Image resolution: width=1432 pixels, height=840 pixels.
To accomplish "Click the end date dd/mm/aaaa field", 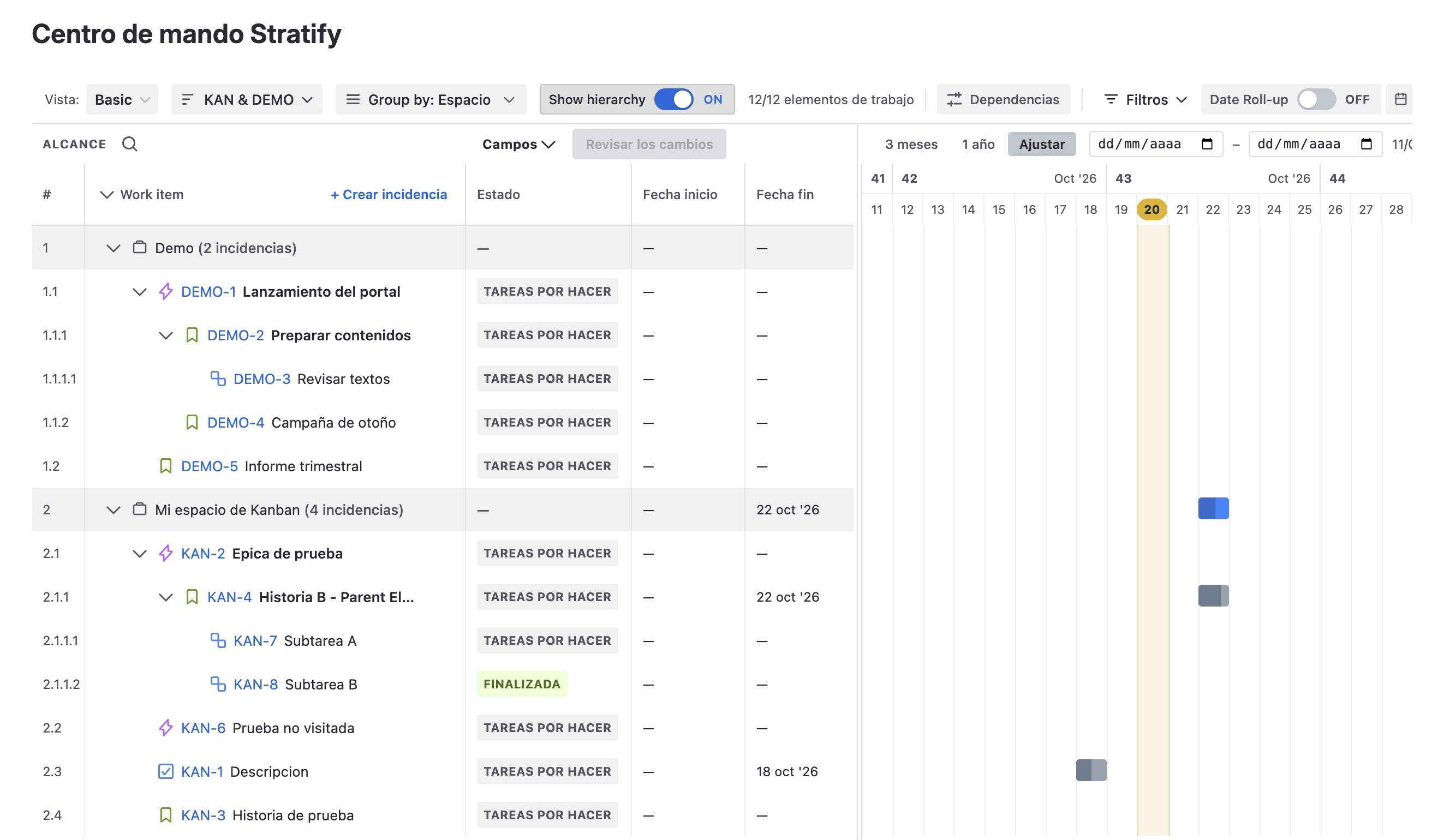I will click(x=1315, y=144).
